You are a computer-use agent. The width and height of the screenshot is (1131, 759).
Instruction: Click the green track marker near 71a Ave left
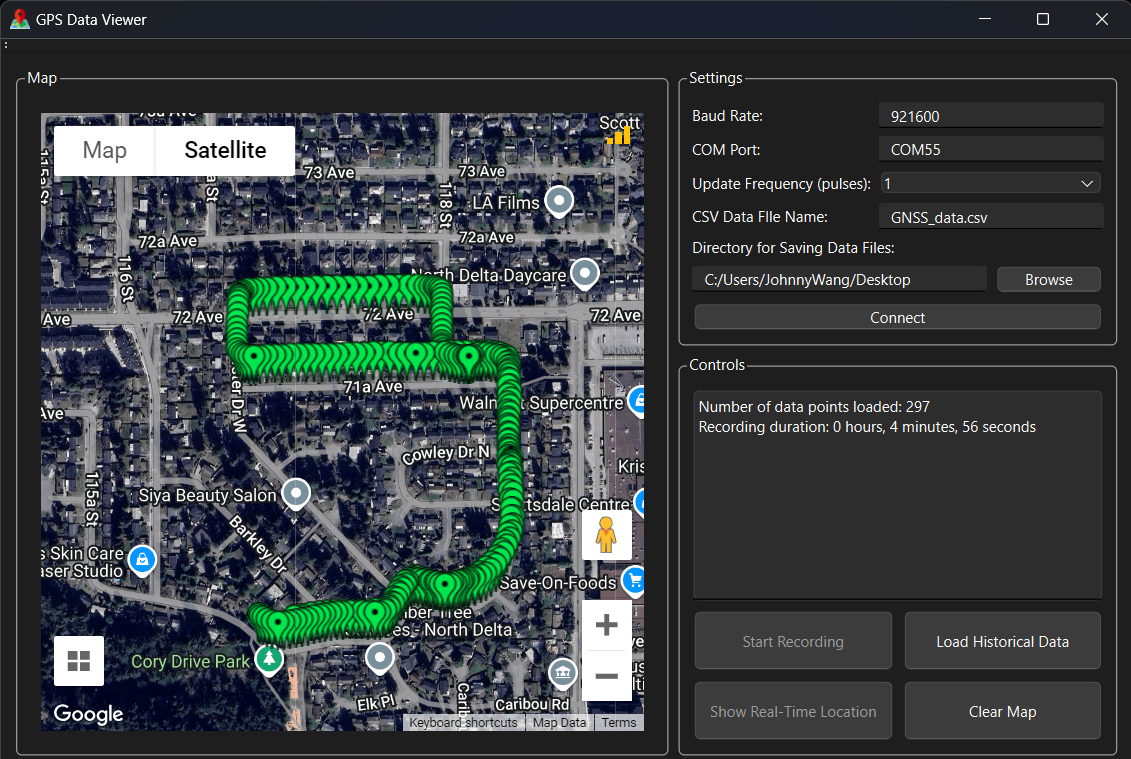coord(254,359)
